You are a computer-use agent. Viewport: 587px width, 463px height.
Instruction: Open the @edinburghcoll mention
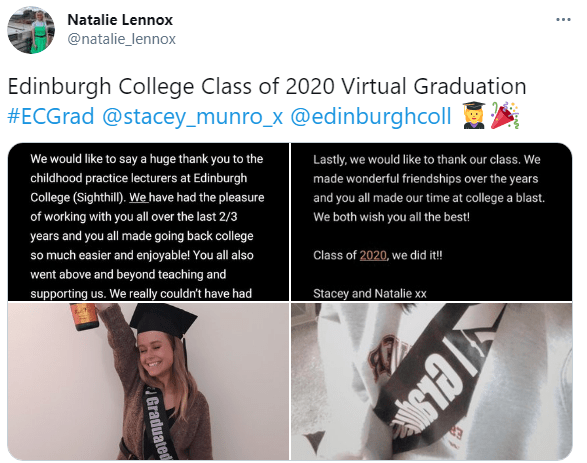pyautogui.click(x=371, y=116)
